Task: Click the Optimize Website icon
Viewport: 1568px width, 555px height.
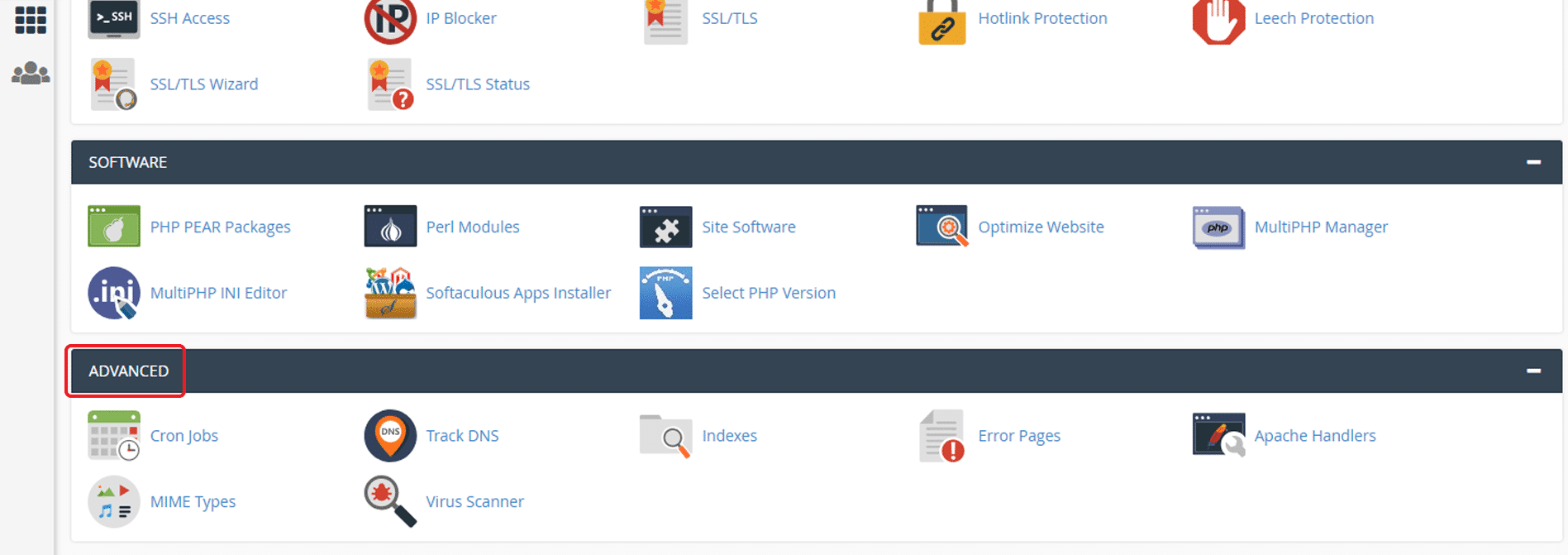Action: click(942, 227)
